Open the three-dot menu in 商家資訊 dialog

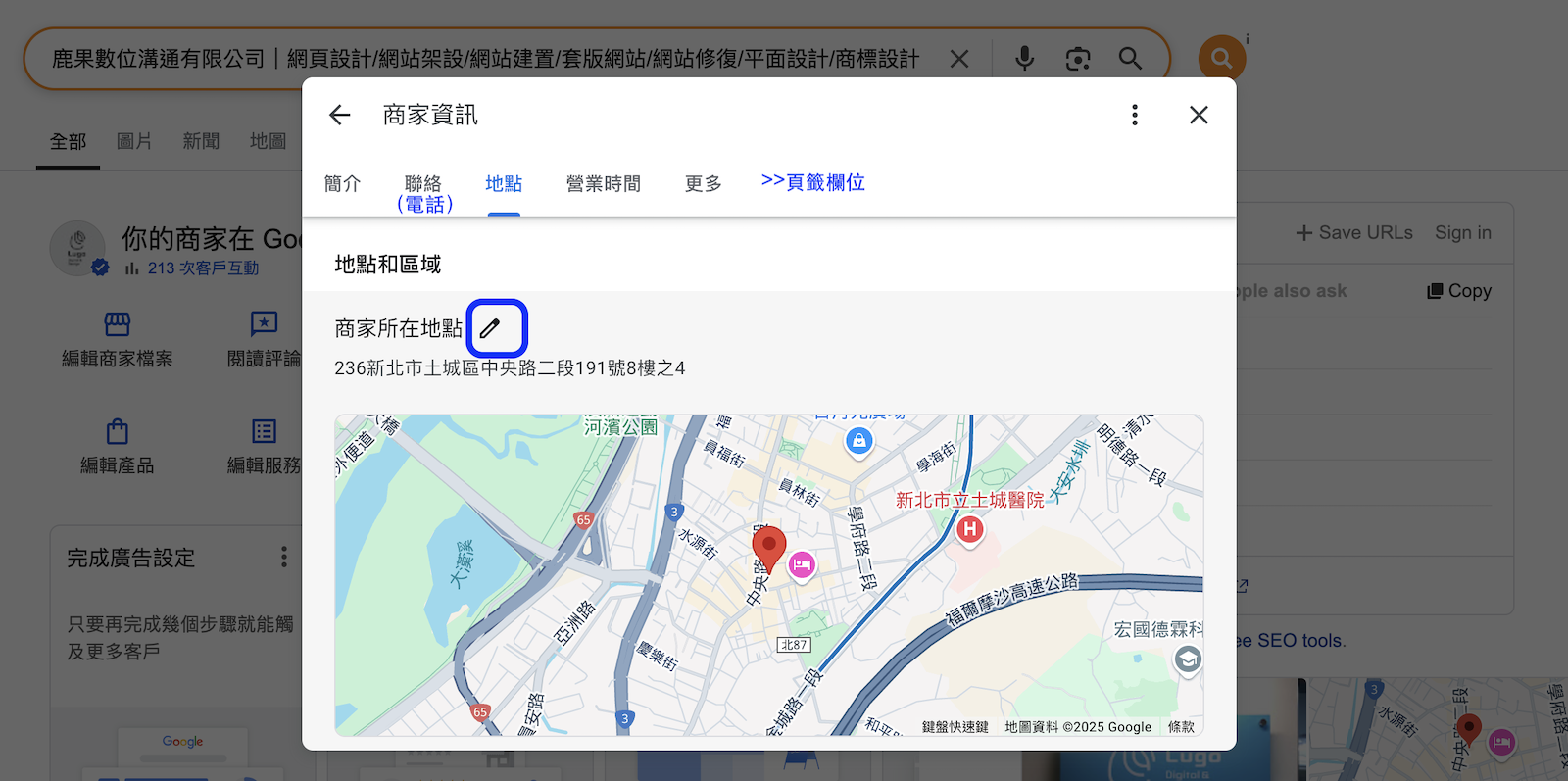[1135, 116]
